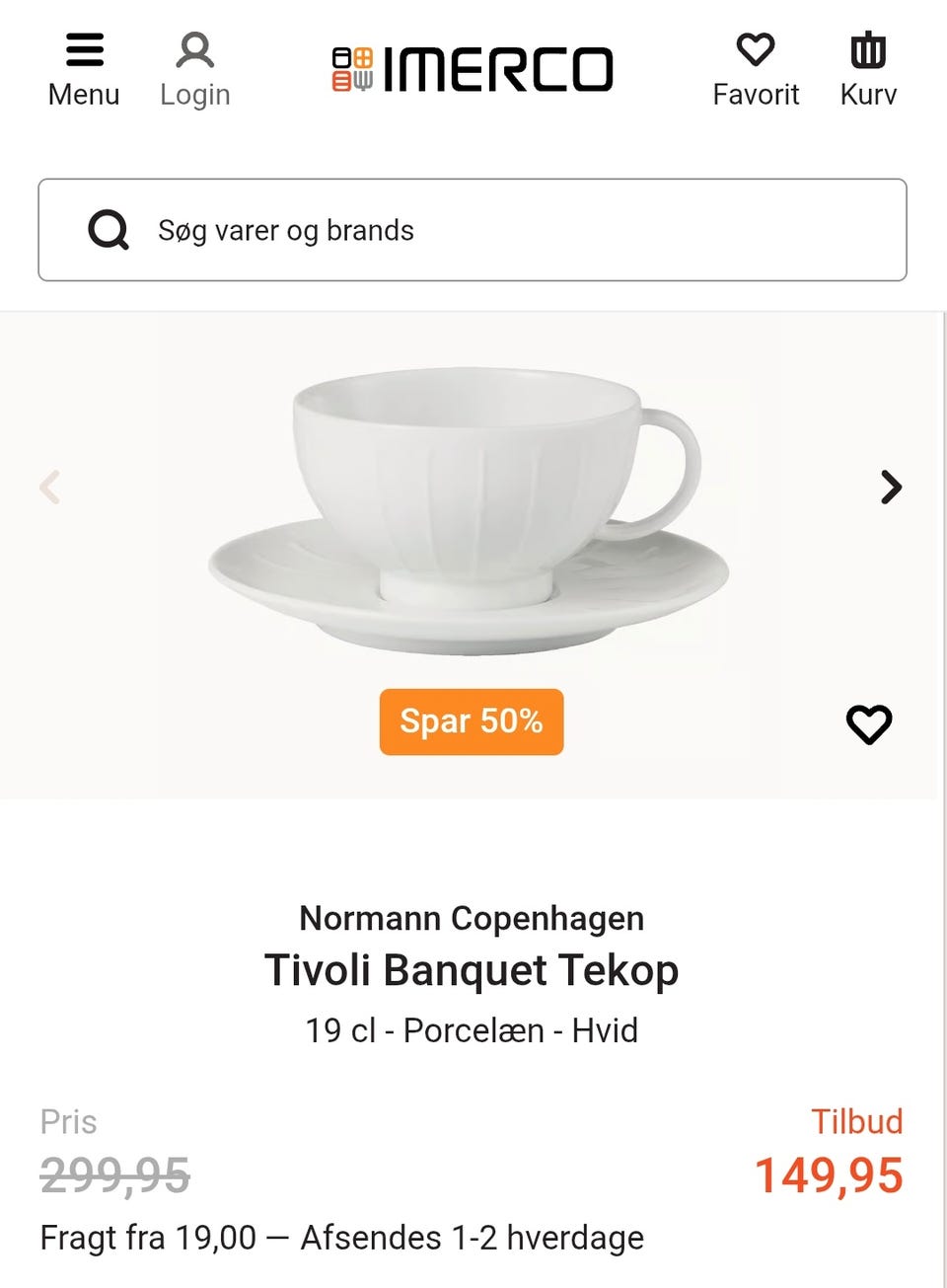Toggle favorite heart on the product image

coord(868,724)
